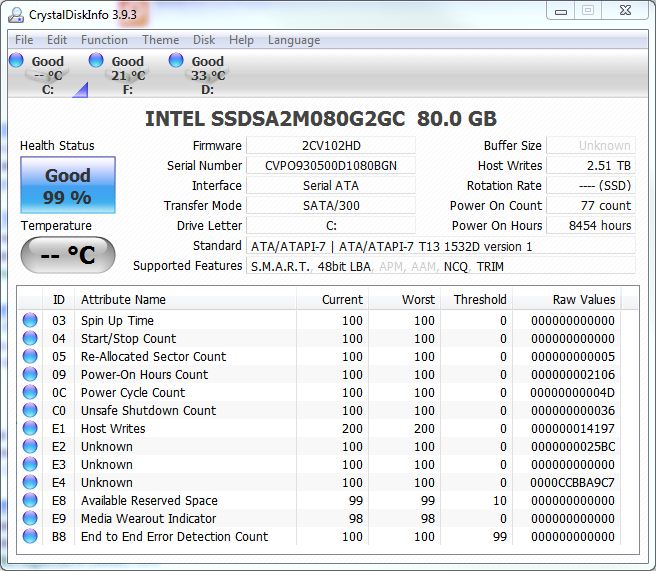Click the Standard field ATA/ATAPI-7
The image size is (656, 571).
(x=441, y=246)
